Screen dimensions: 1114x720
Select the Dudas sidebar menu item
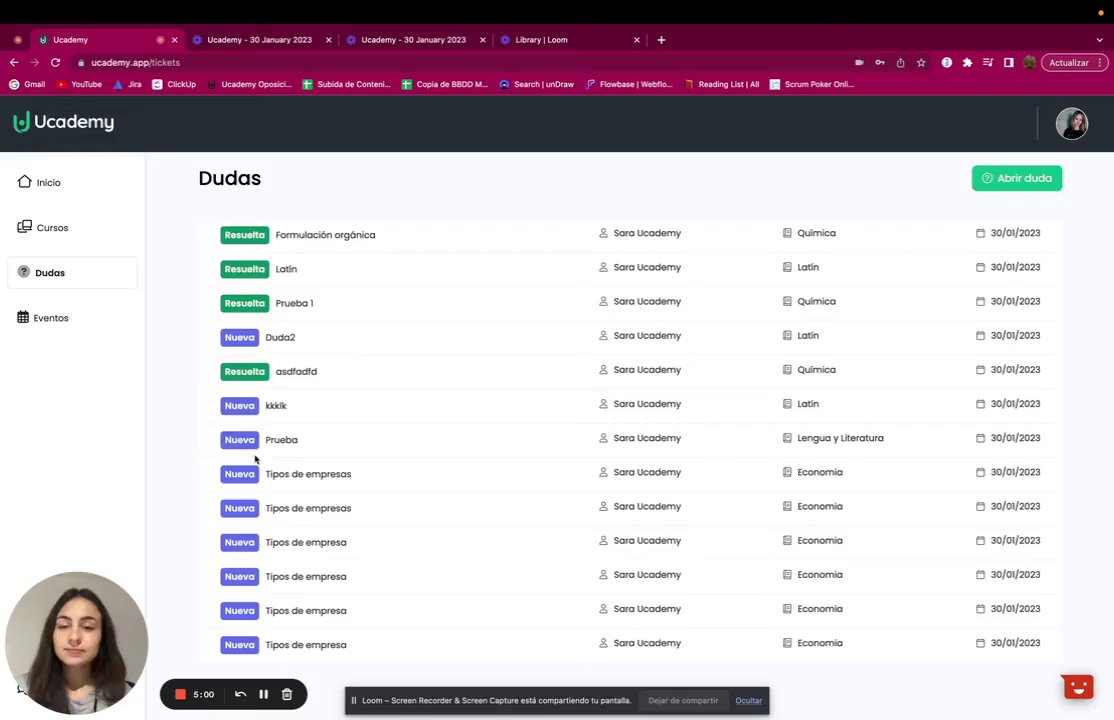coord(72,273)
